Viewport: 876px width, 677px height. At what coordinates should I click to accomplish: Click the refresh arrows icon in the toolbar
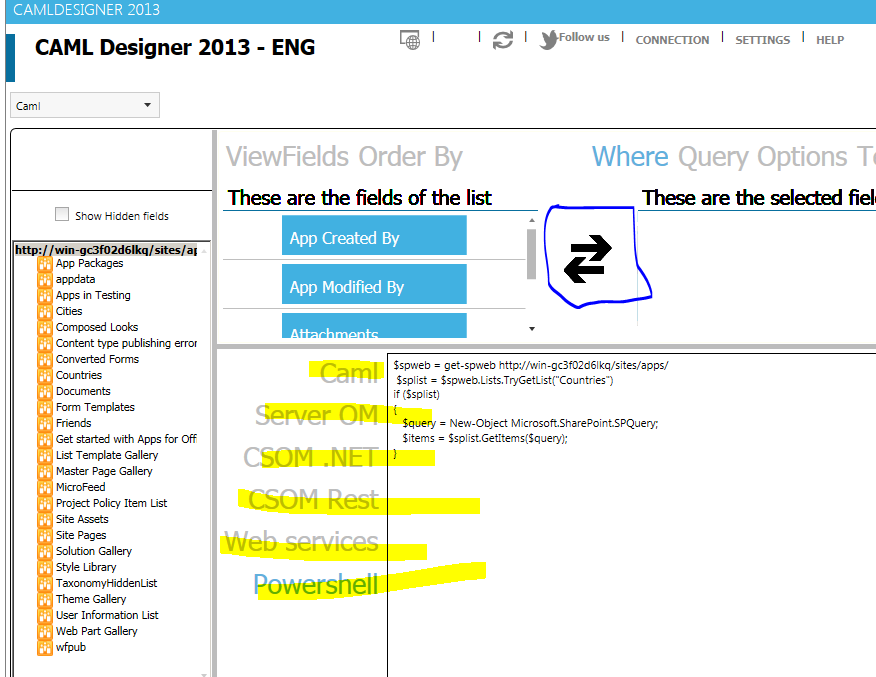point(502,39)
